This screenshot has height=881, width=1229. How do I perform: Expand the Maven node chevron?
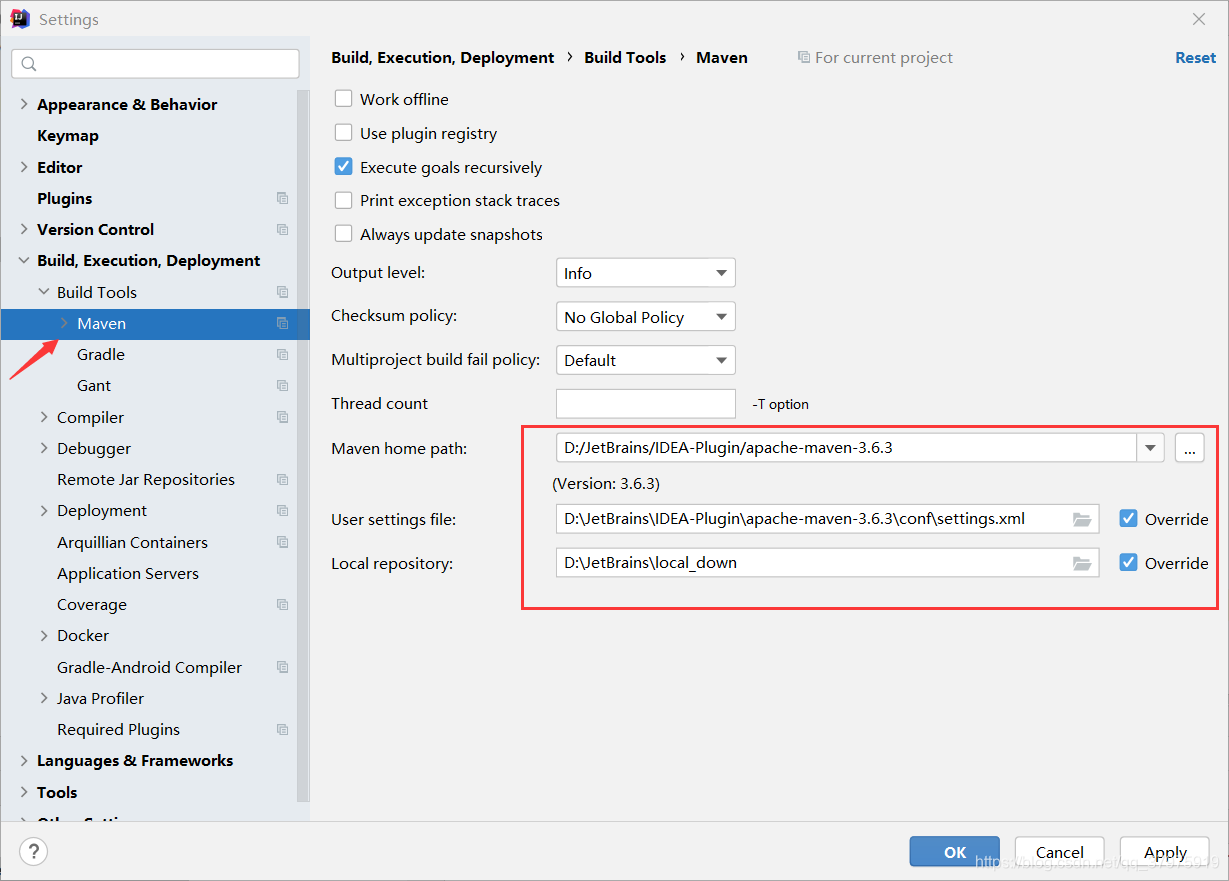coord(64,323)
